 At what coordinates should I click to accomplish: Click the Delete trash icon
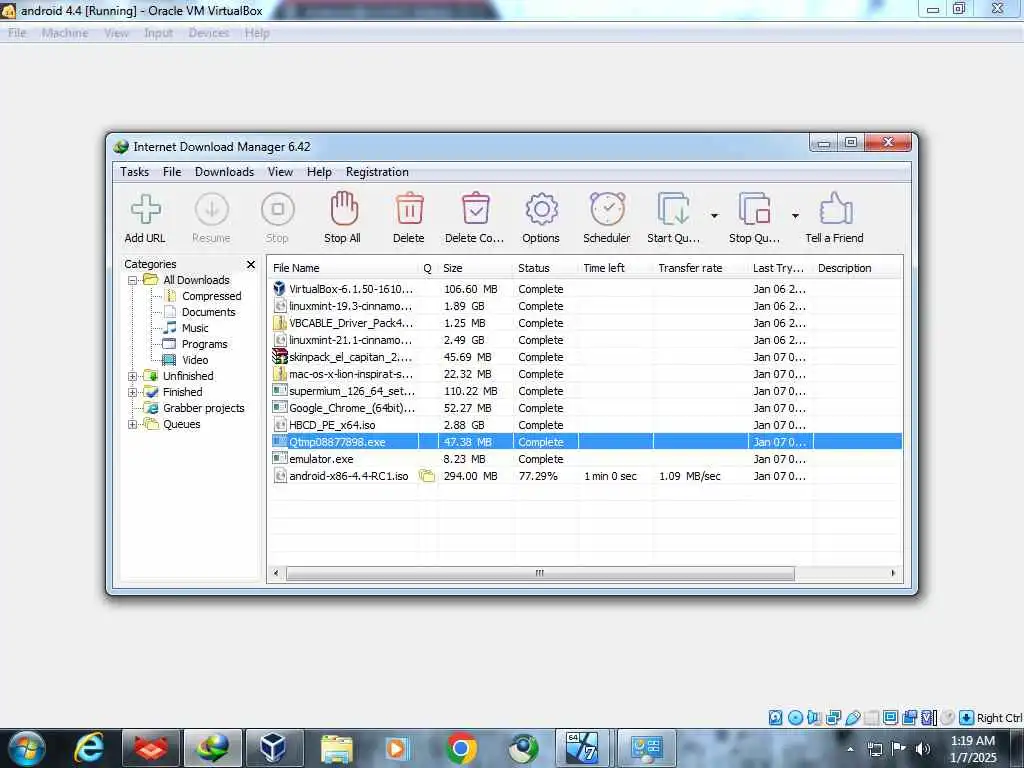409,209
